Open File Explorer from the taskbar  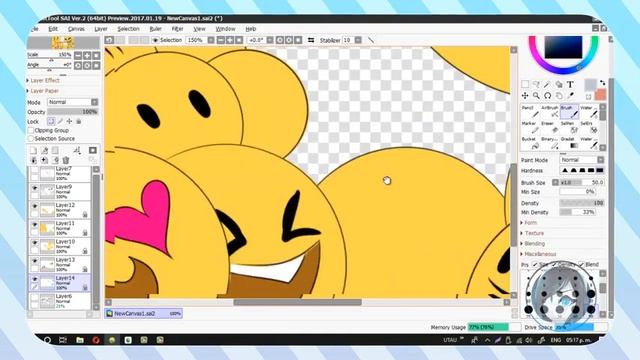[x=80, y=340]
